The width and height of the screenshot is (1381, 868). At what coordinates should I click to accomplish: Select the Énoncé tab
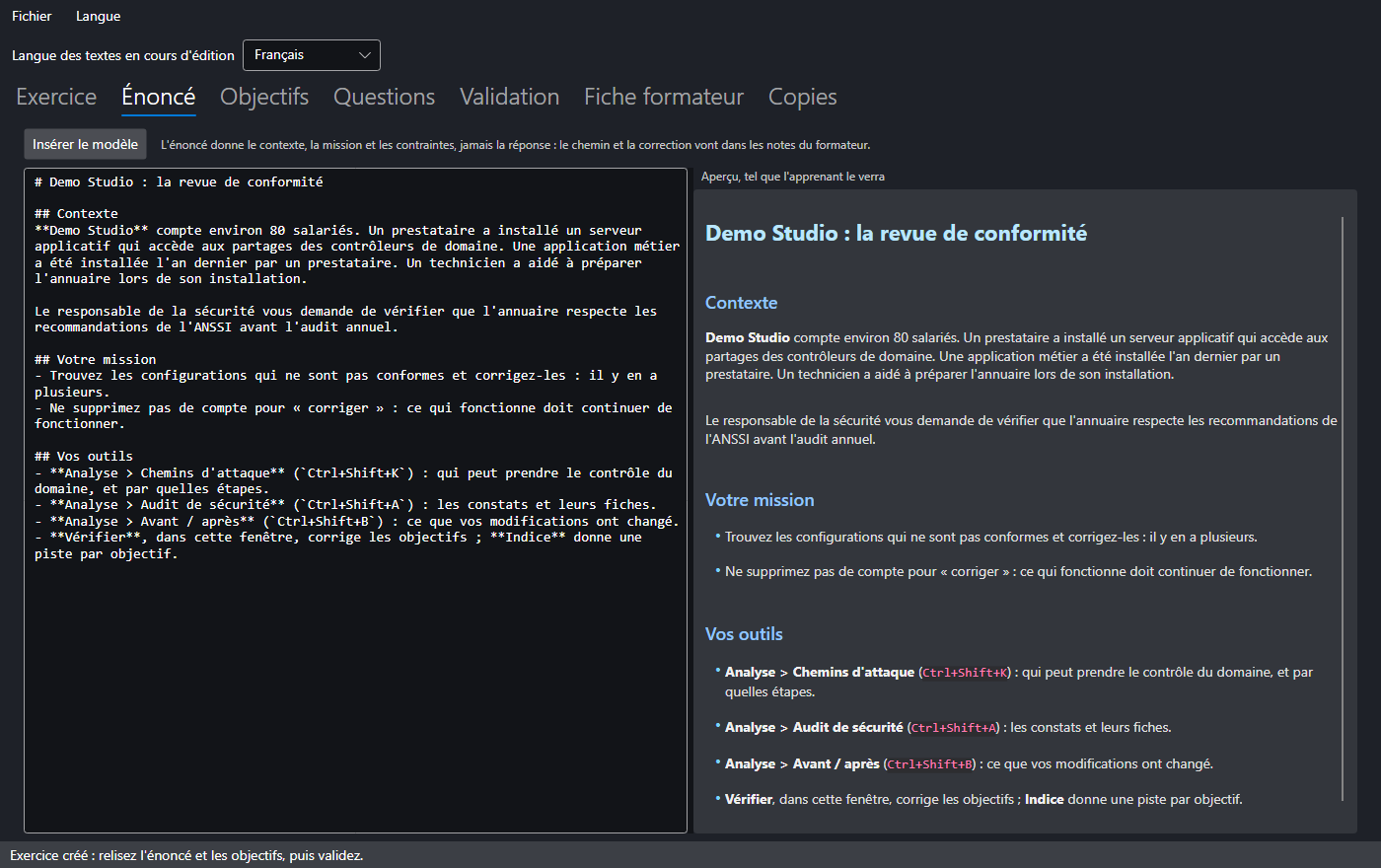158,97
